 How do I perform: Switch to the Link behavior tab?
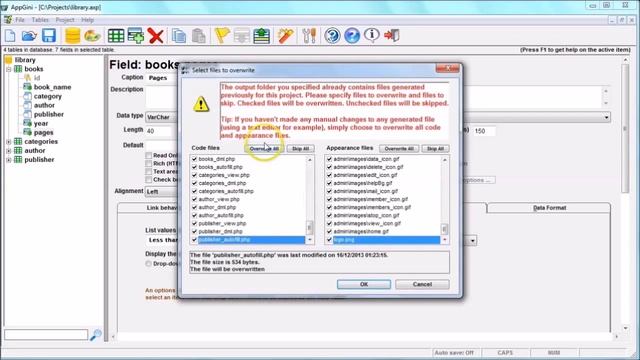[x=162, y=208]
